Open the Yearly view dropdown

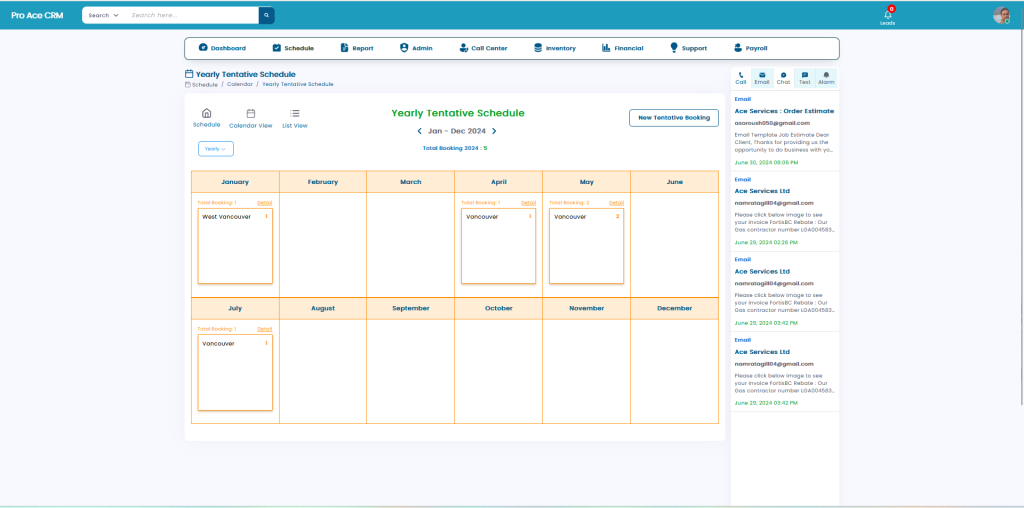[216, 149]
